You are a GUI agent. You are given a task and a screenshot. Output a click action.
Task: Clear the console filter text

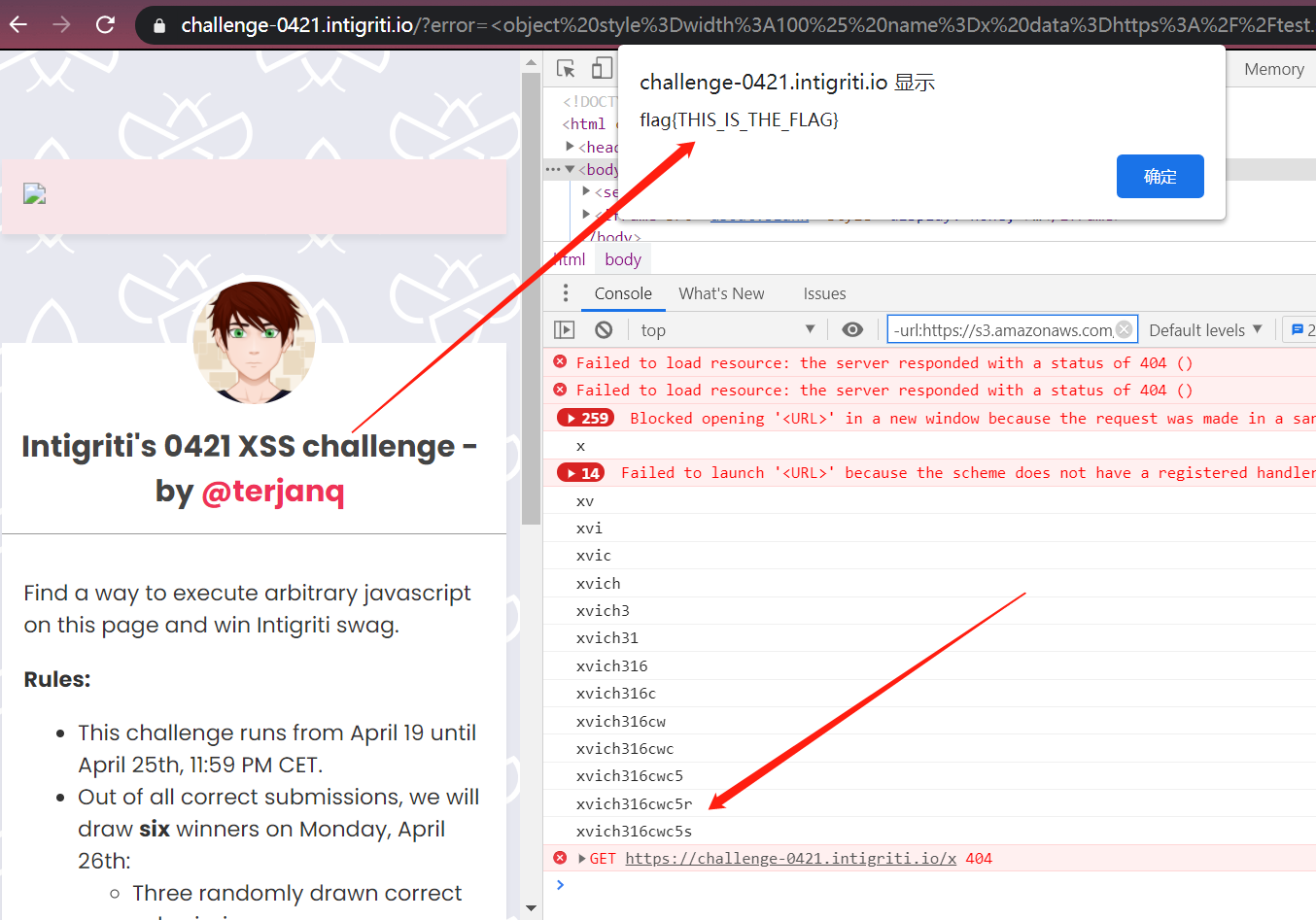pyautogui.click(x=1124, y=329)
